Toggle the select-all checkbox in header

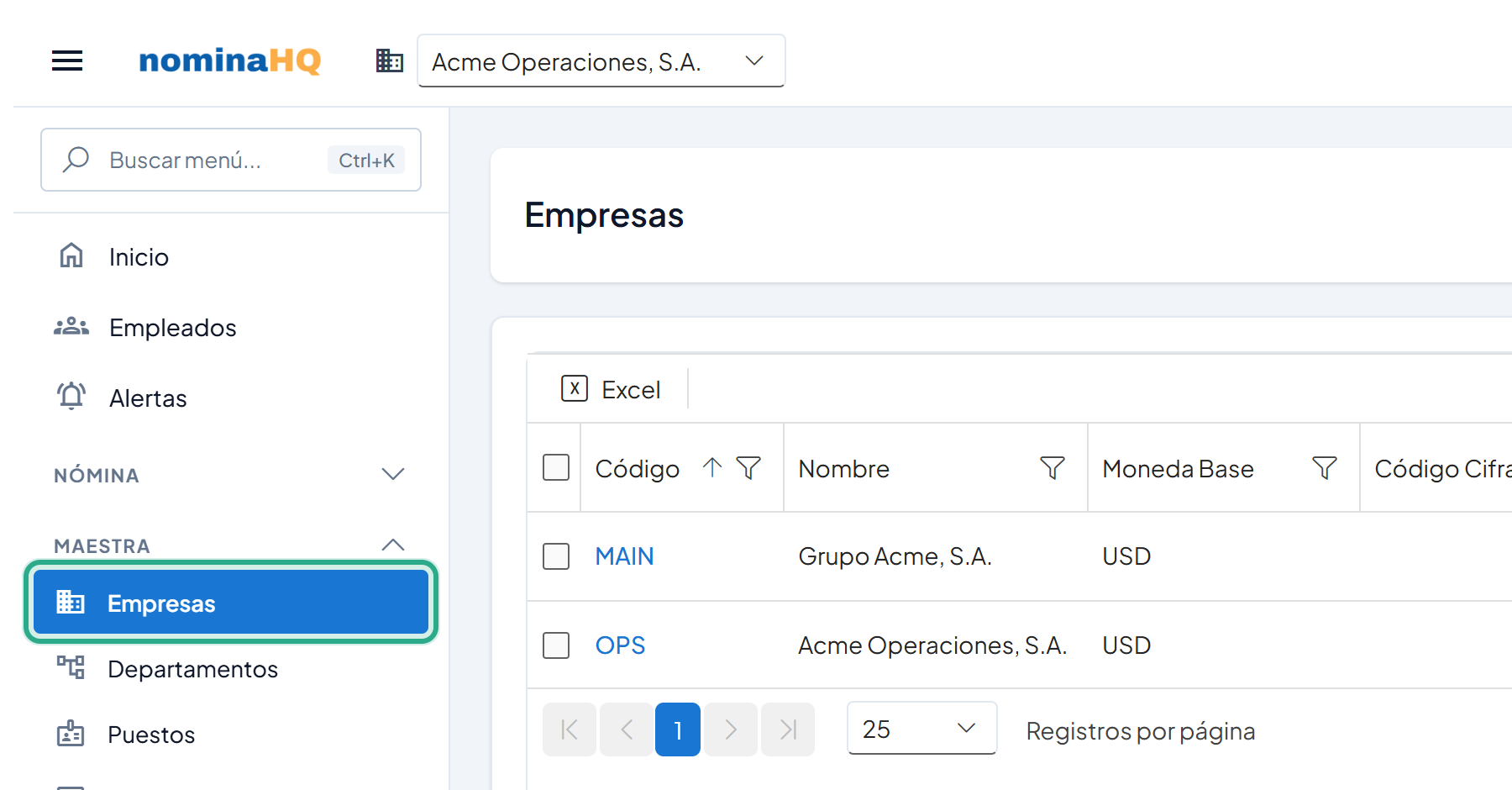pyautogui.click(x=556, y=467)
